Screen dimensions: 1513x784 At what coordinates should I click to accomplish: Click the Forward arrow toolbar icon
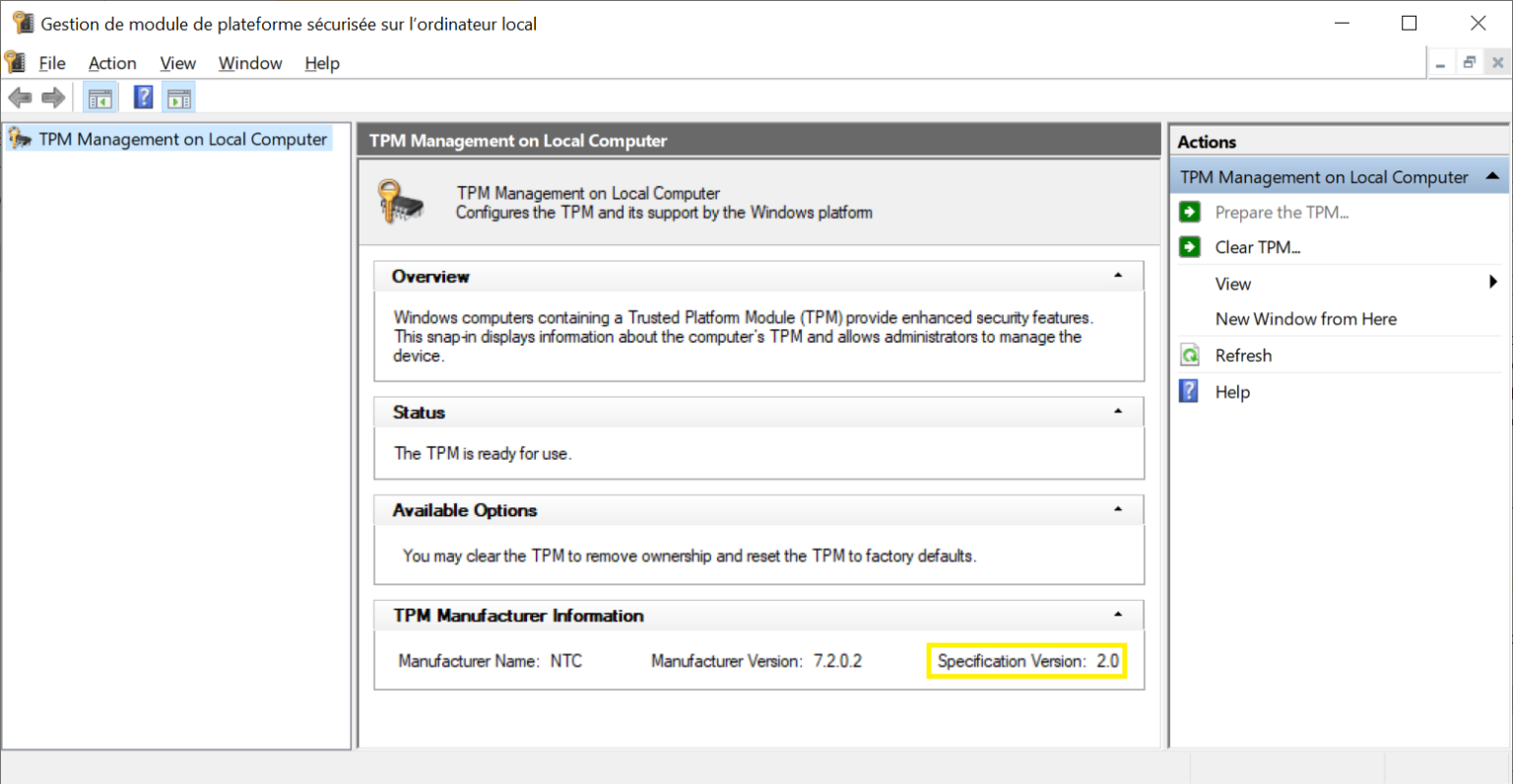click(53, 98)
